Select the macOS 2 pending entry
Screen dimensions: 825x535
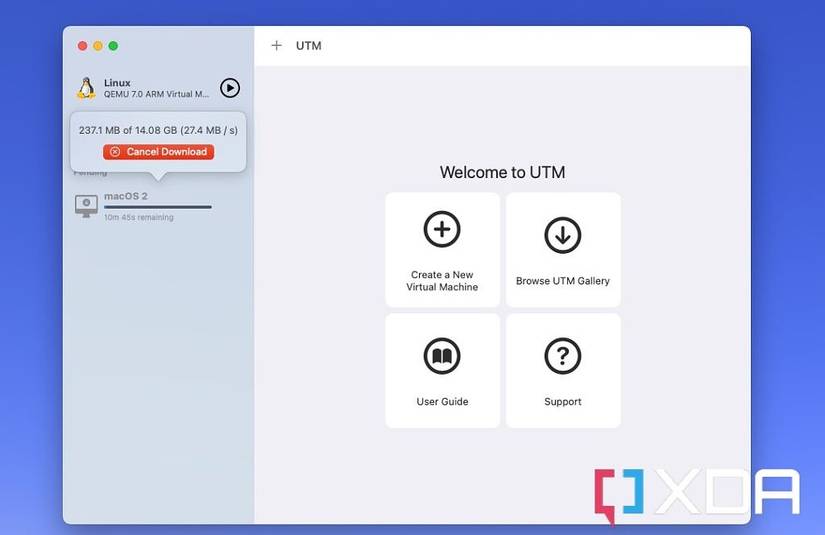[158, 206]
